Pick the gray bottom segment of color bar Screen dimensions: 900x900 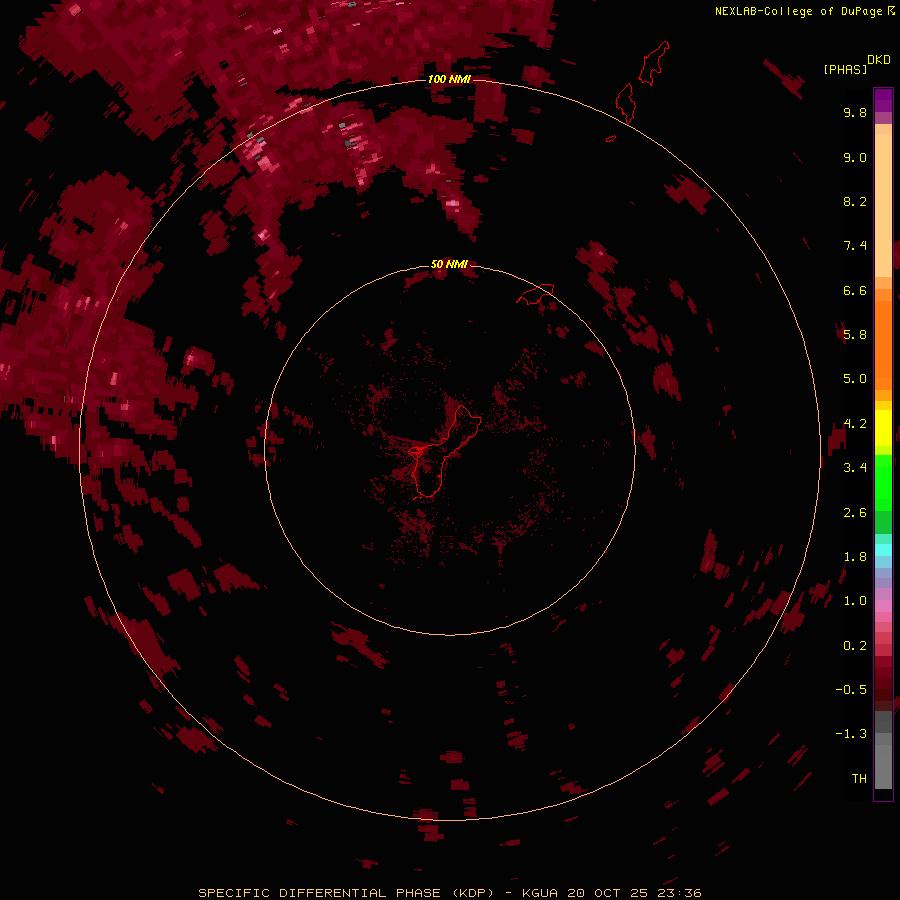883,763
